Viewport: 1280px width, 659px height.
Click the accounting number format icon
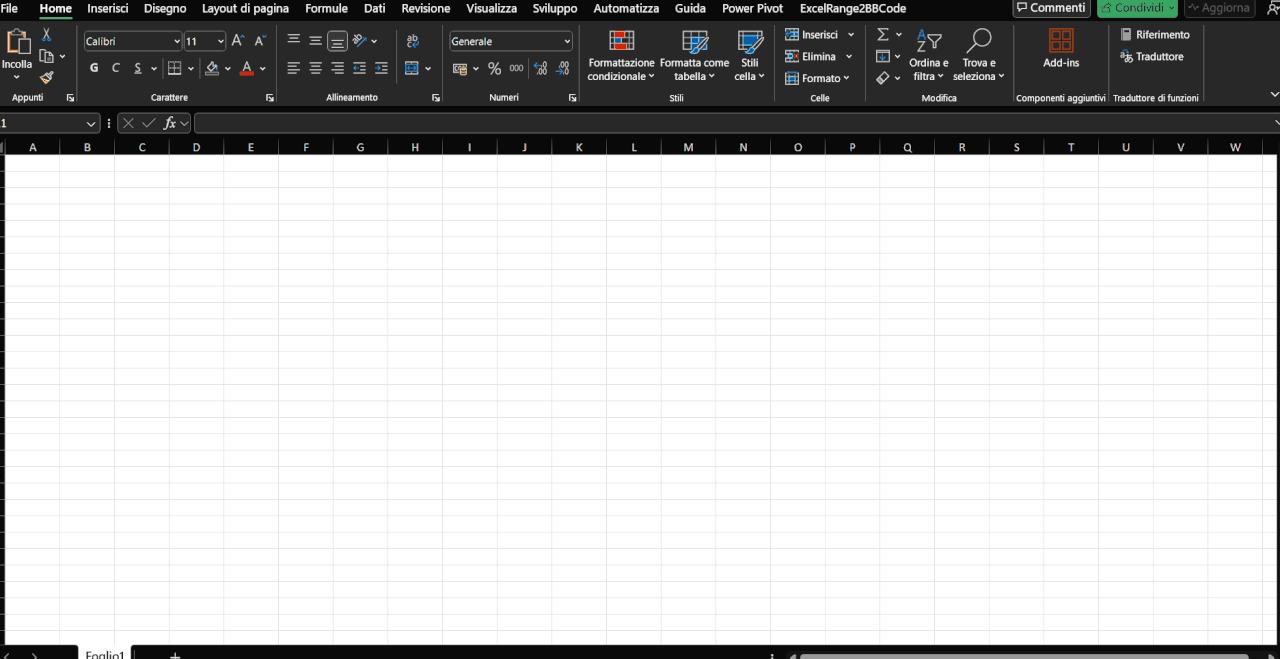pyautogui.click(x=460, y=68)
